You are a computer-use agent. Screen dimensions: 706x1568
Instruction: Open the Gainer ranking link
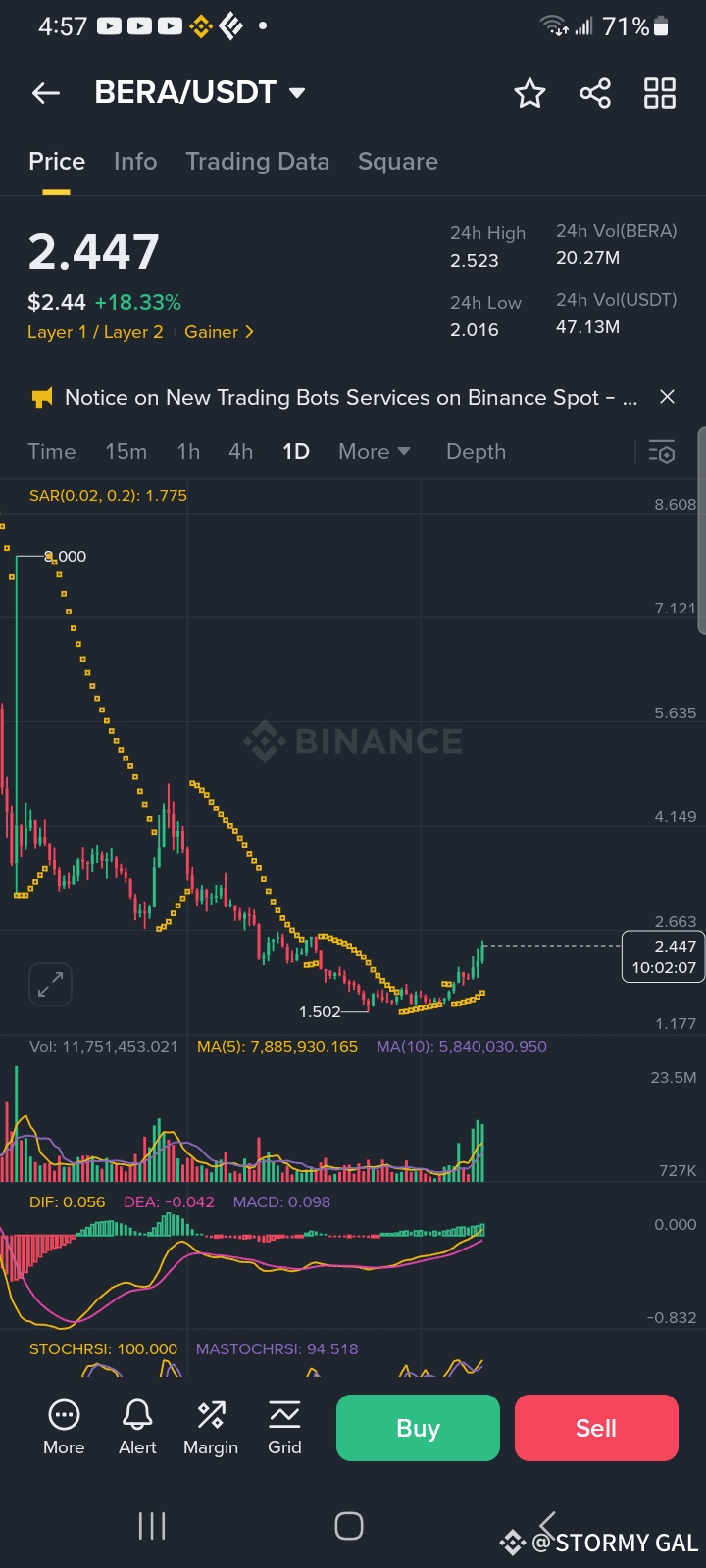pos(220,332)
